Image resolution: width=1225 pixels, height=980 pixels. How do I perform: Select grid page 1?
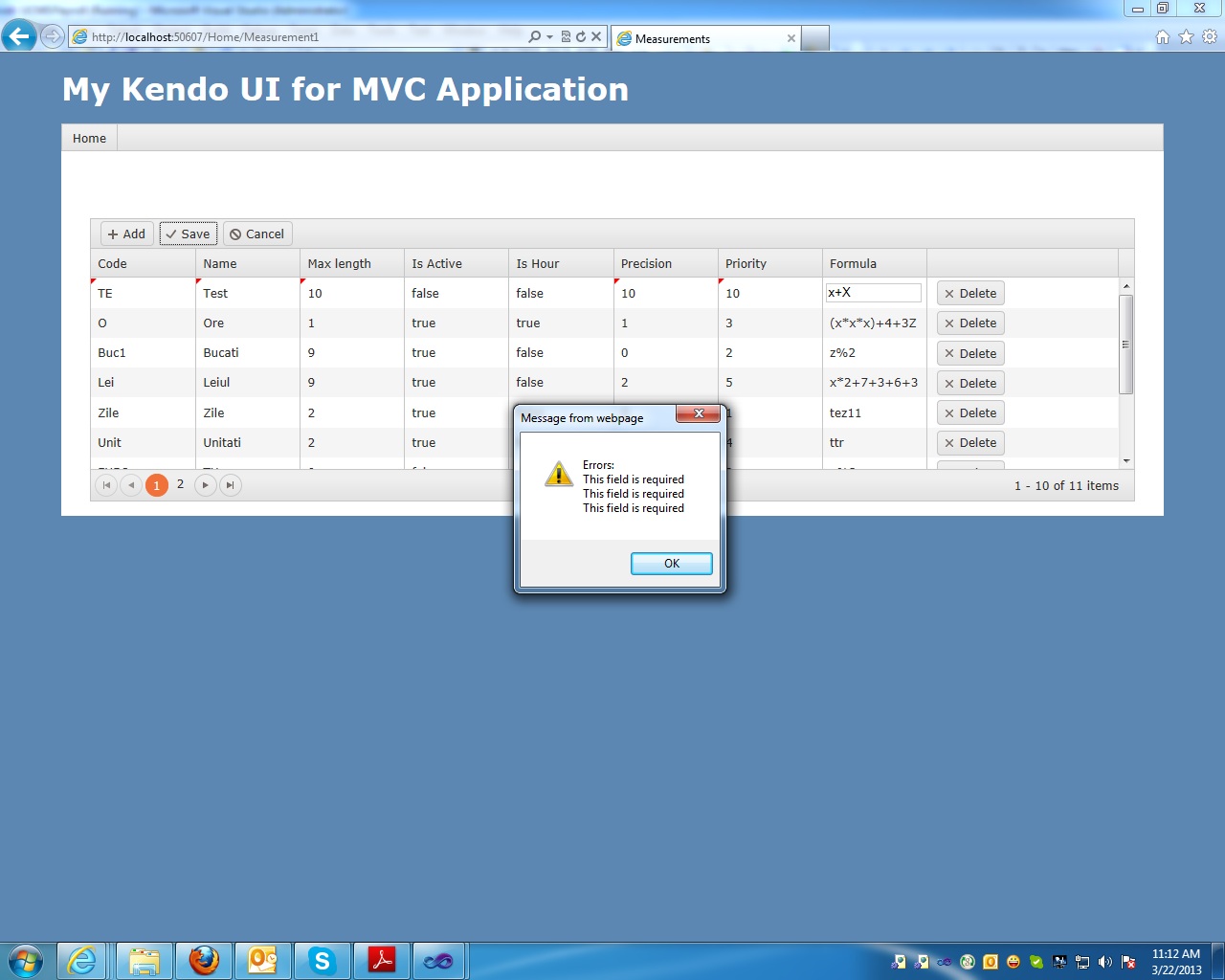[157, 485]
